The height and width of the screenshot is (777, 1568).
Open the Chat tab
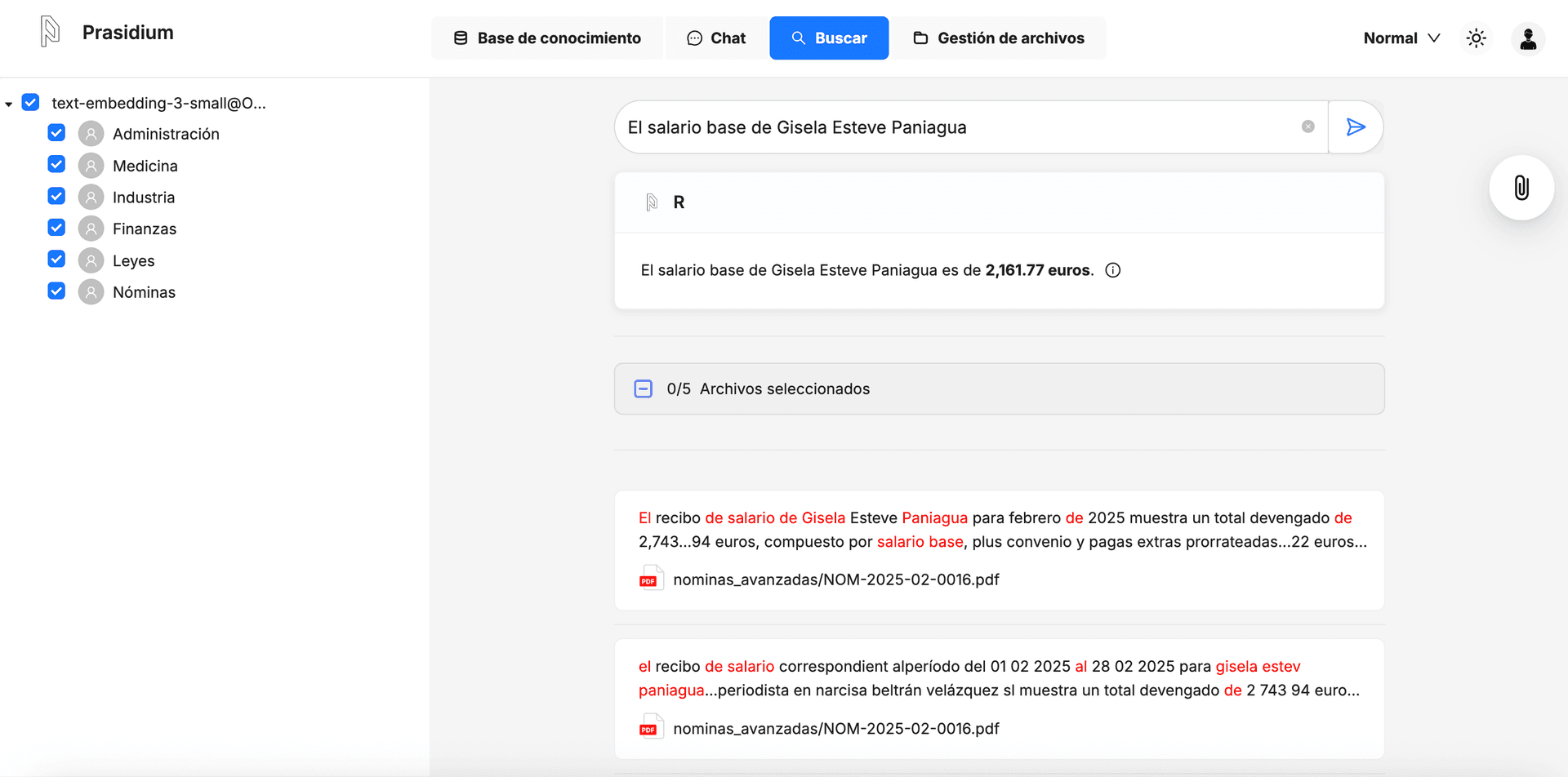click(716, 38)
